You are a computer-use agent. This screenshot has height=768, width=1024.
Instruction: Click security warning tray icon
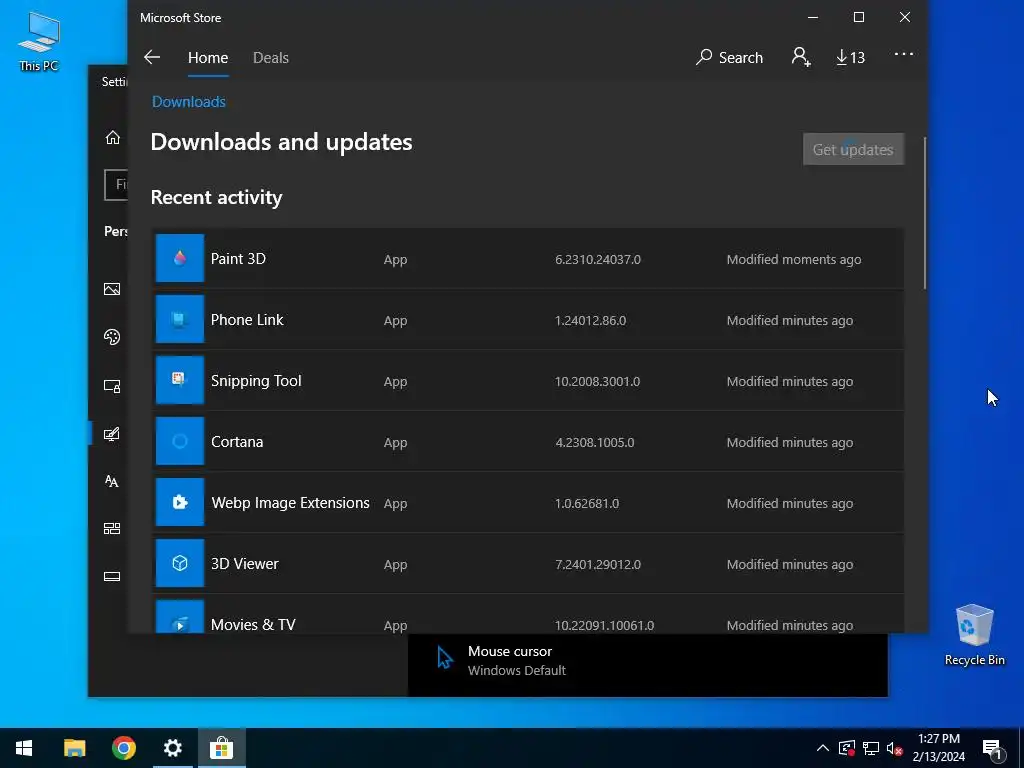[x=847, y=748]
